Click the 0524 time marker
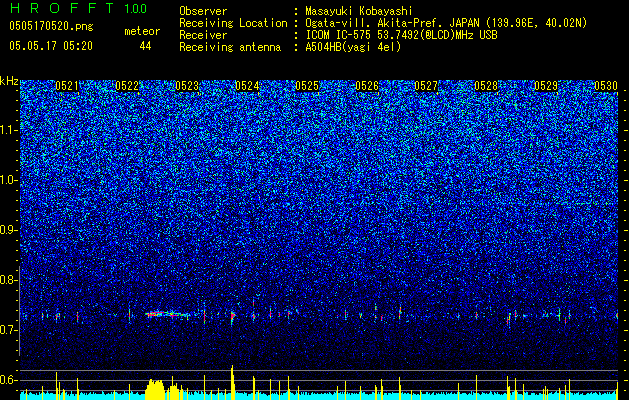Viewport: 629px width, 400px height. 247,86
